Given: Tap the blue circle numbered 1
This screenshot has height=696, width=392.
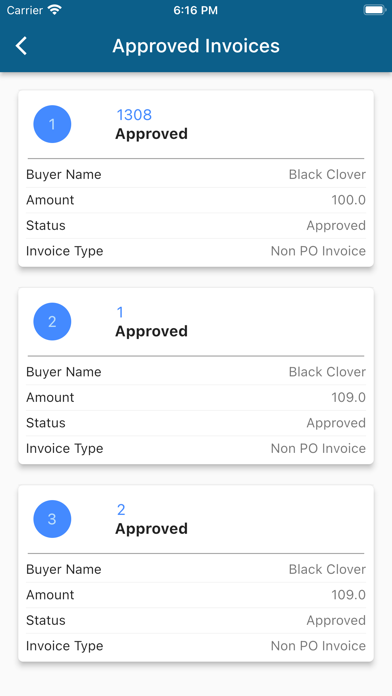Looking at the screenshot, I should coord(52,124).
